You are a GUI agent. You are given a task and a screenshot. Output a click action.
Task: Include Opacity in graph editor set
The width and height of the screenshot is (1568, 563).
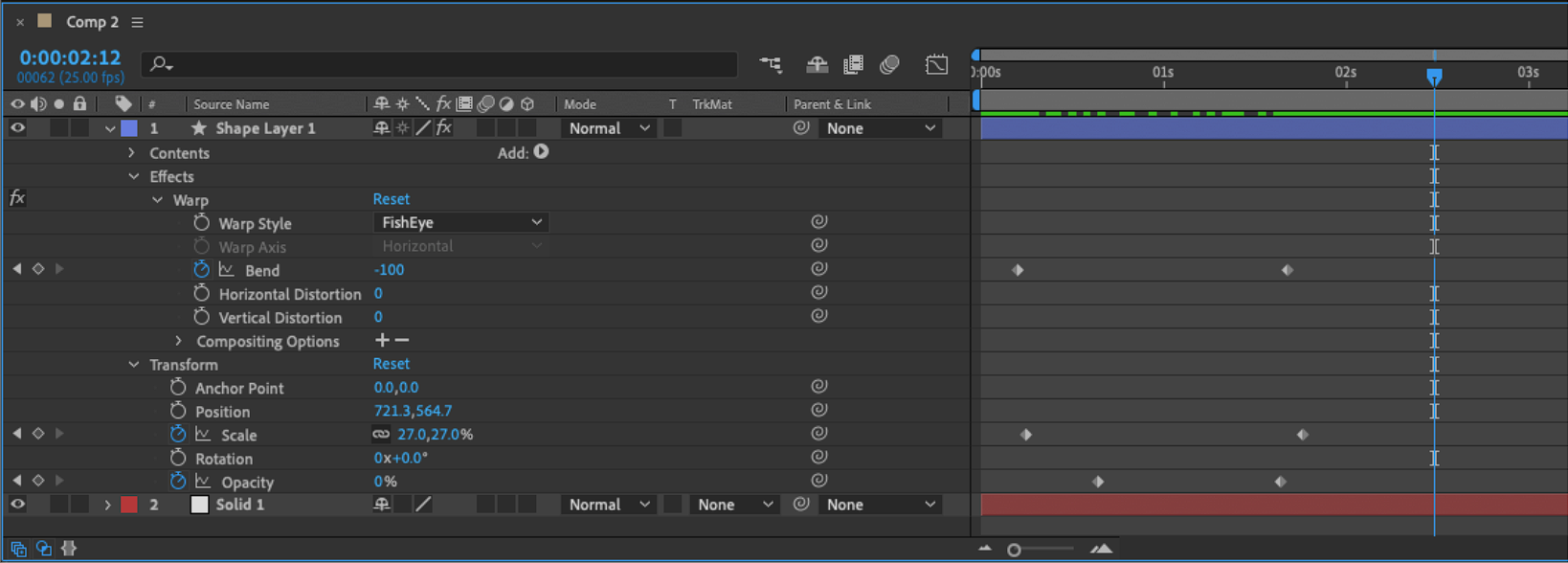(203, 481)
